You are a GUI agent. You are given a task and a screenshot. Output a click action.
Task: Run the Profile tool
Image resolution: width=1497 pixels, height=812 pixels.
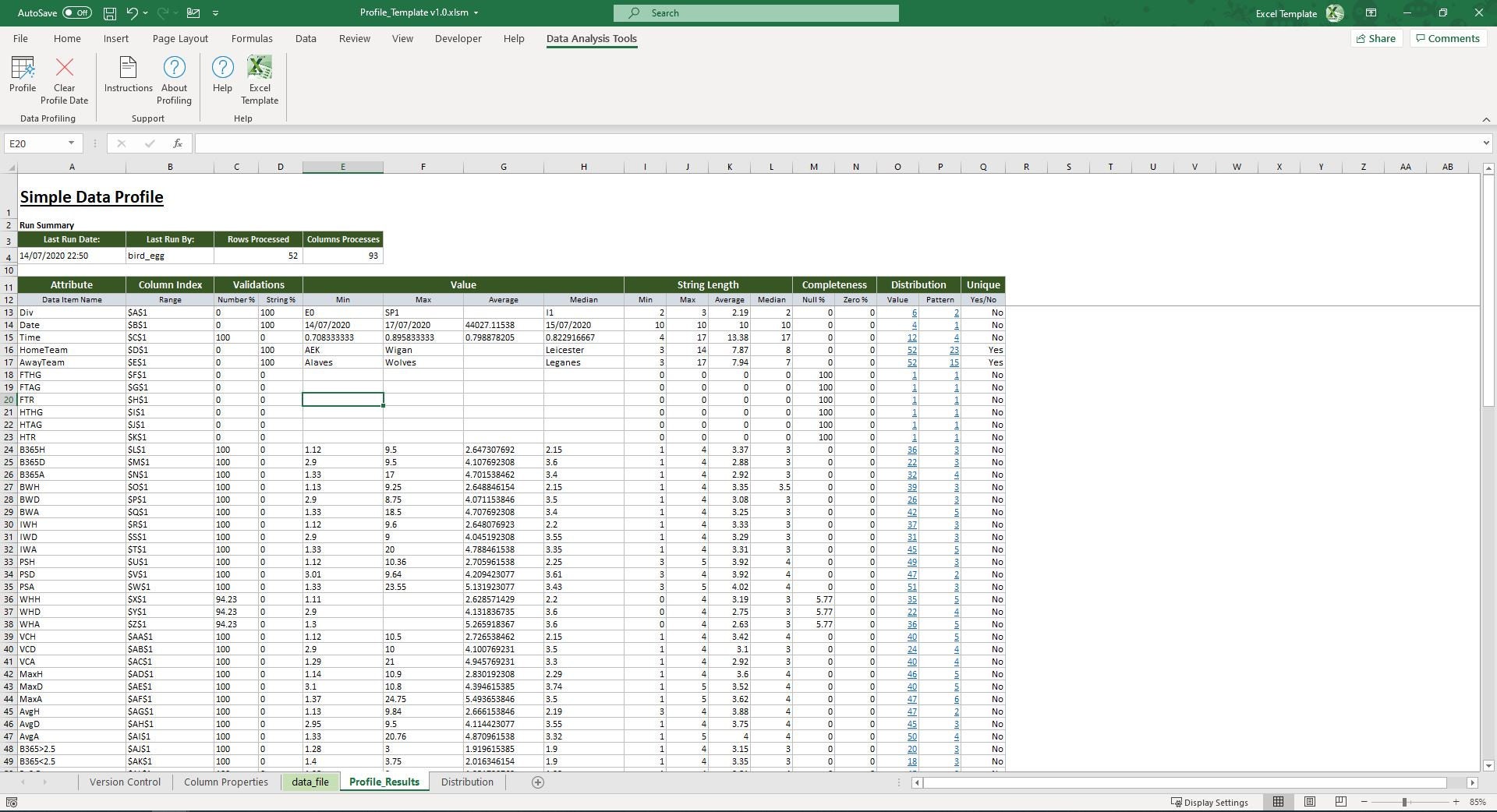click(x=23, y=77)
